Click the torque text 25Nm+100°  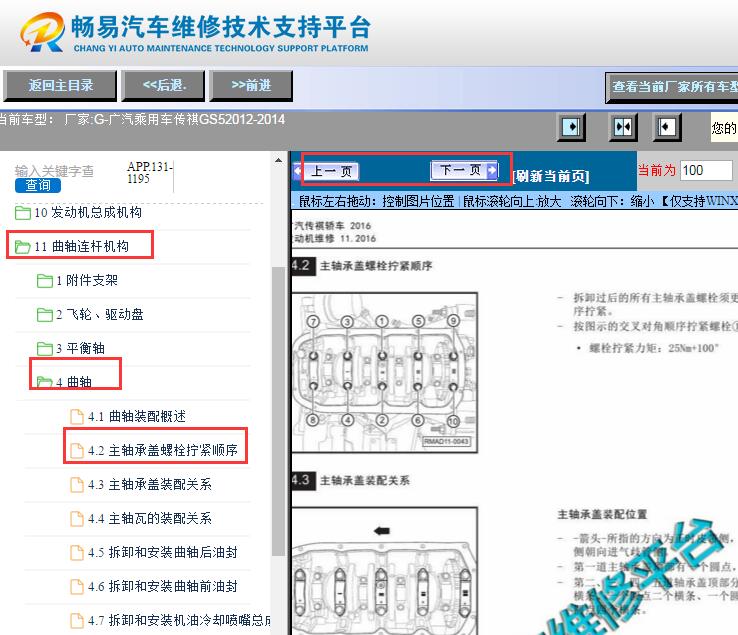click(x=694, y=348)
